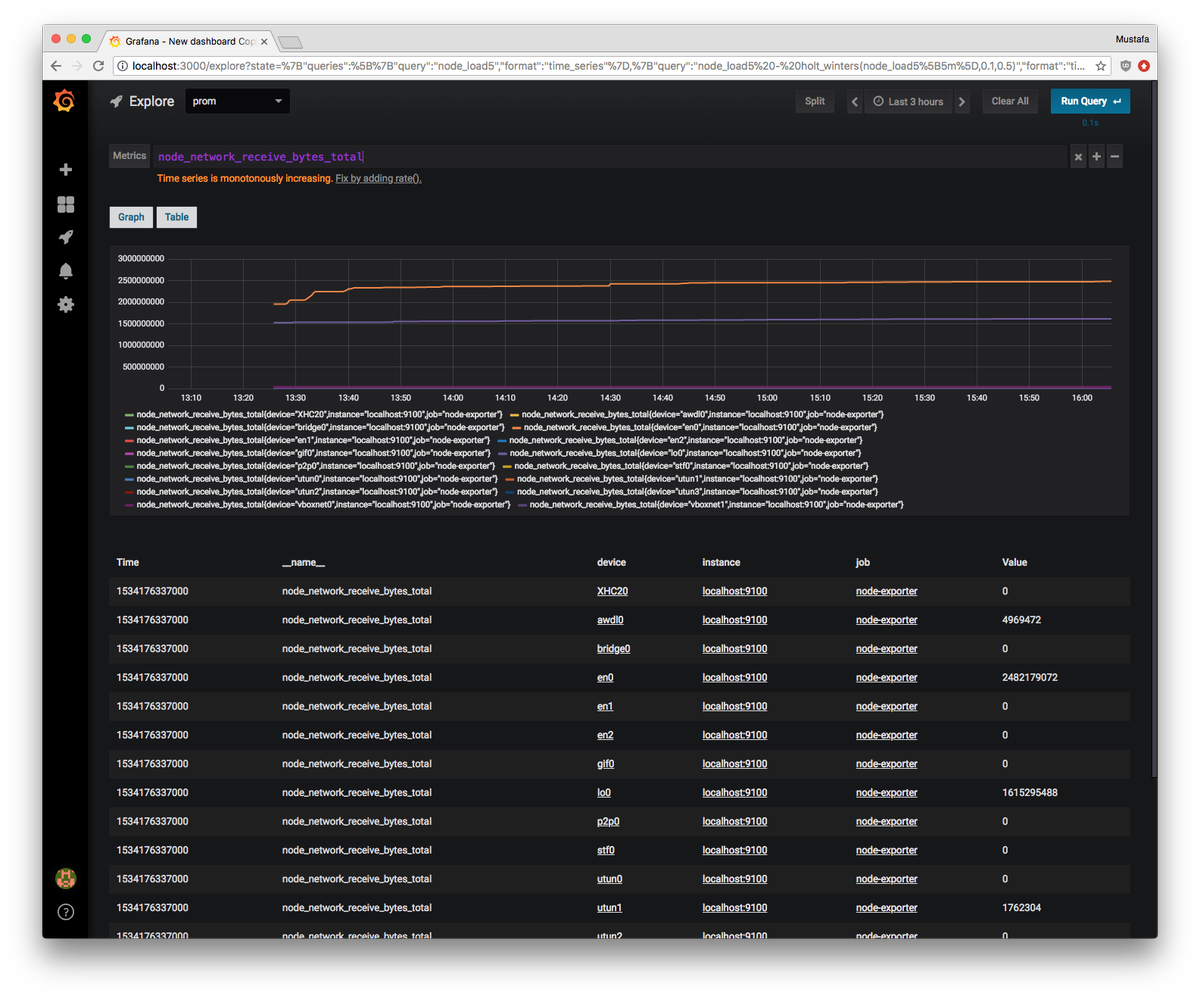The height and width of the screenshot is (999, 1200).
Task: Toggle the Table view button
Action: tap(176, 217)
